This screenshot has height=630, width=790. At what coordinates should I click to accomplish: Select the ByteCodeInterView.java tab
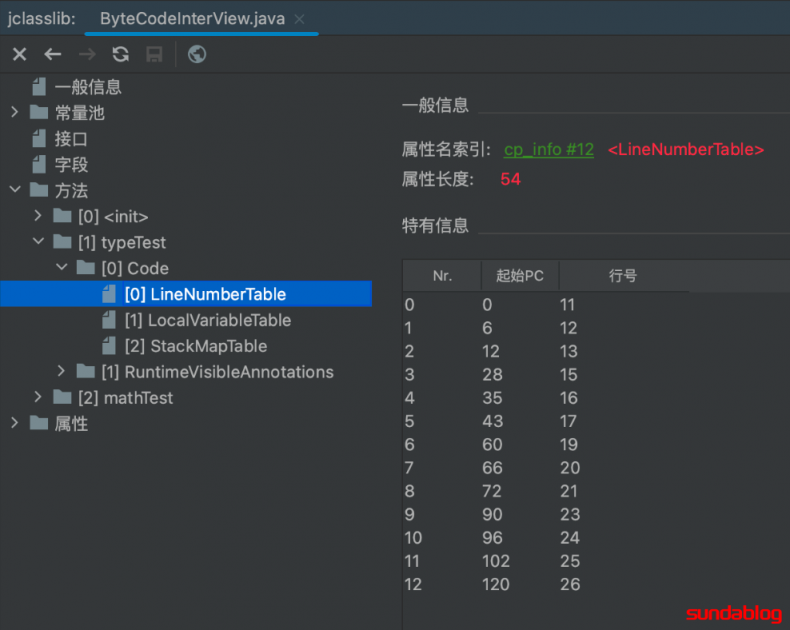pyautogui.click(x=192, y=19)
